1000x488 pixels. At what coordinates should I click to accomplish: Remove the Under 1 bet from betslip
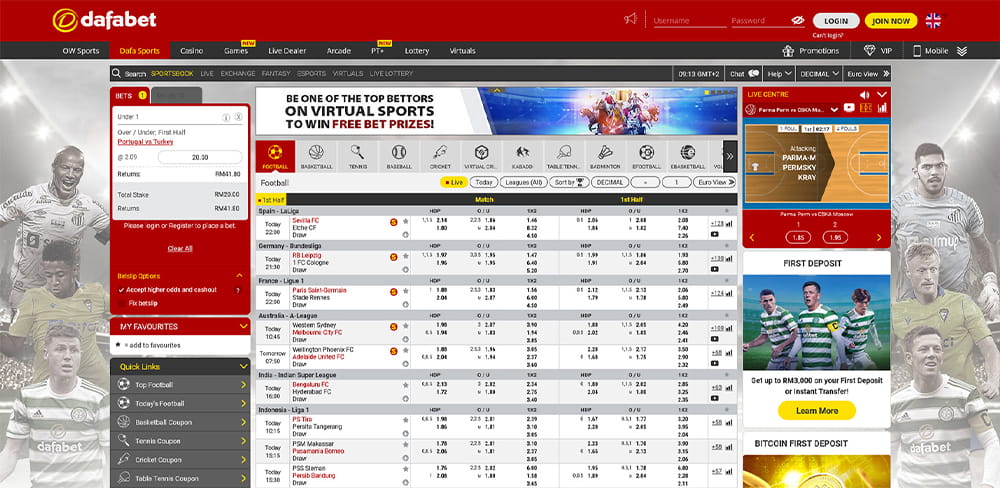[238, 117]
